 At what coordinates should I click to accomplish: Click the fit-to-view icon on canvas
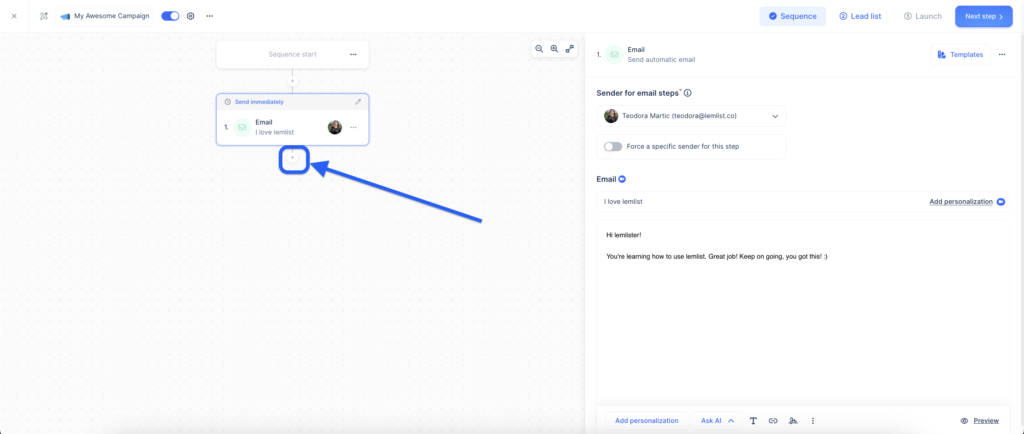pos(570,49)
